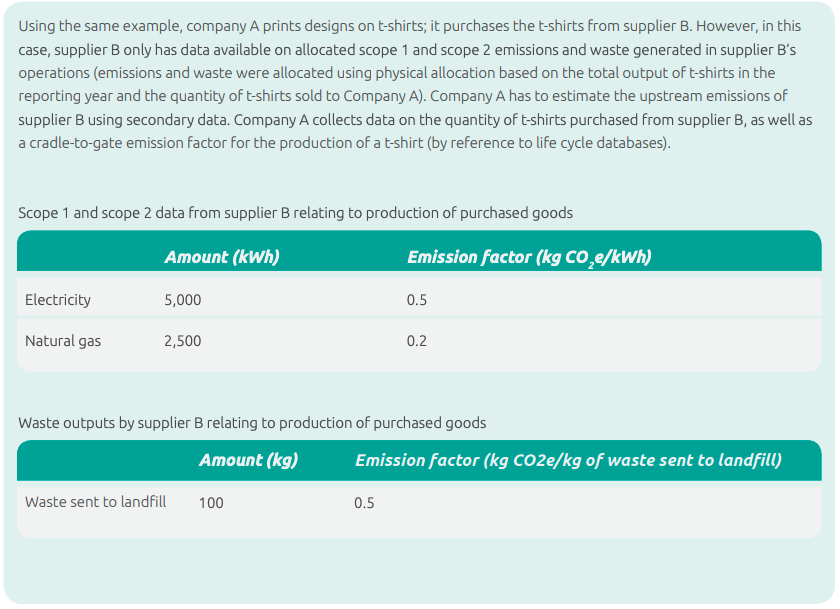Viewport: 840px width, 609px height.
Task: Click the 0.2 natural gas emission factor
Action: pos(417,341)
